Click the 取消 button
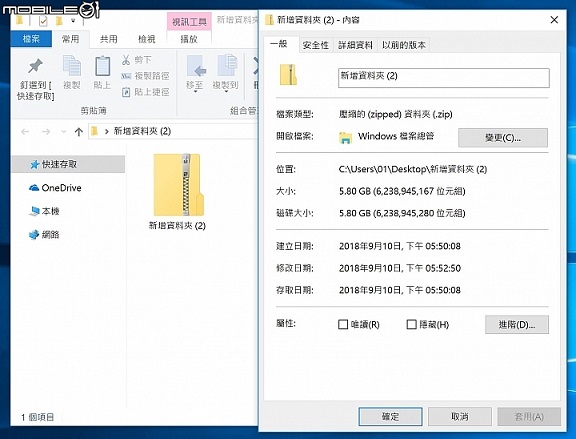 tap(460, 417)
